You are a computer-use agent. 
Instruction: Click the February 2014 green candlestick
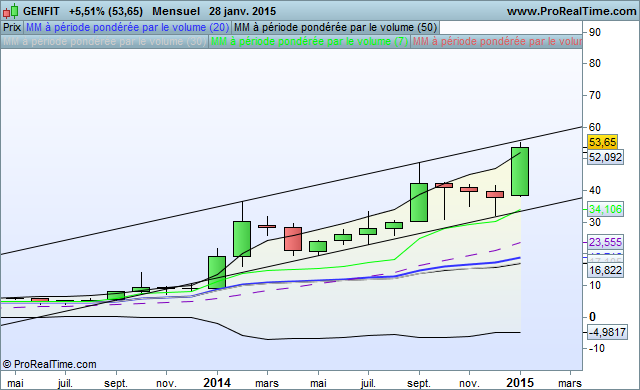tap(242, 239)
